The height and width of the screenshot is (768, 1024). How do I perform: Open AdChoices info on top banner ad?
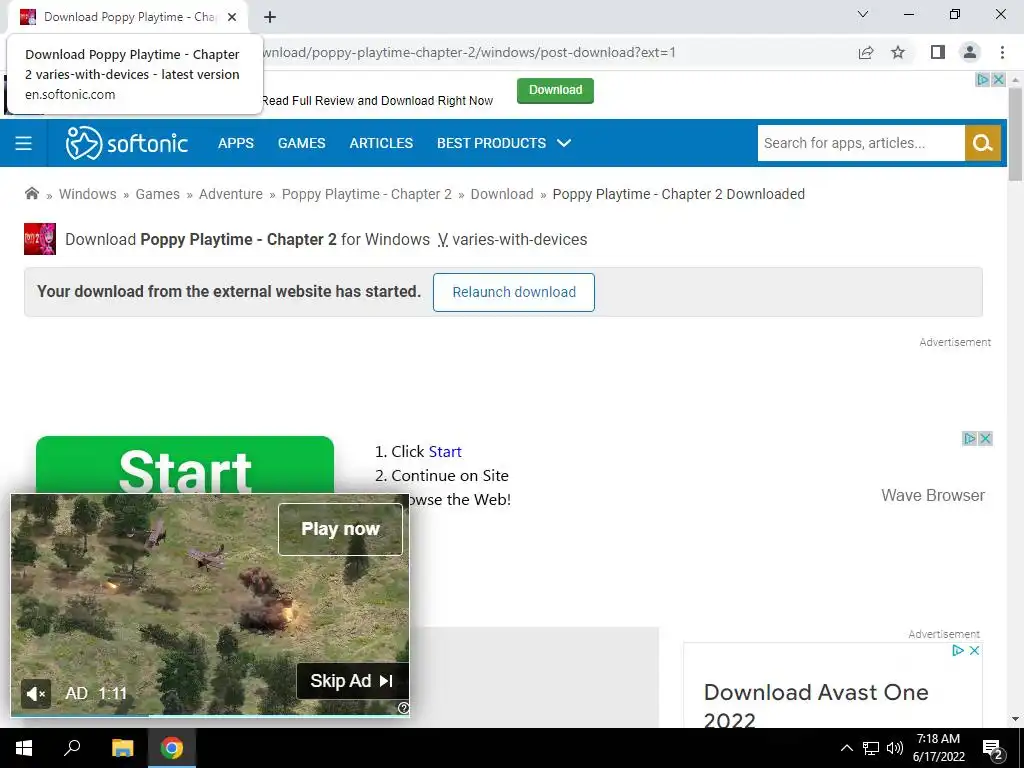[982, 80]
